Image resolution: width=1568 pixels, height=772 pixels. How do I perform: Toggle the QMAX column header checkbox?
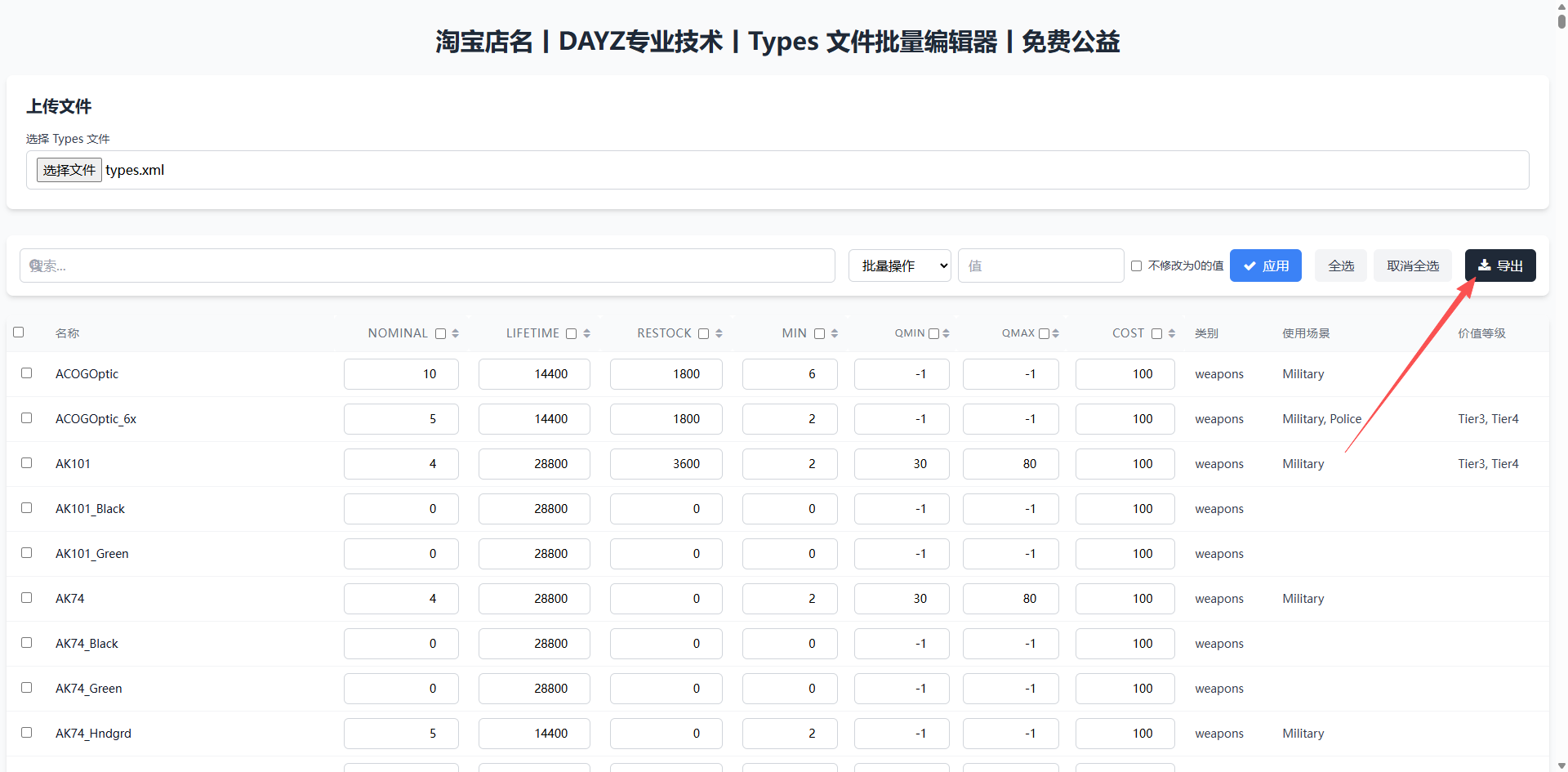pos(1044,333)
